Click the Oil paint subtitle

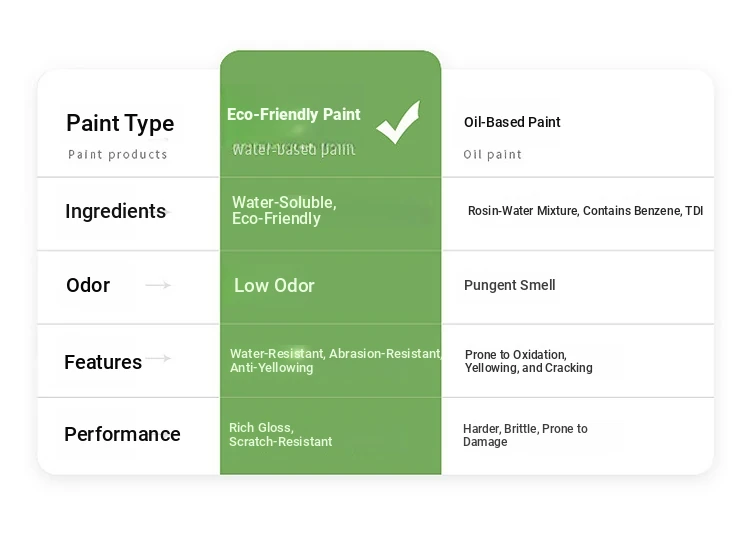click(492, 154)
